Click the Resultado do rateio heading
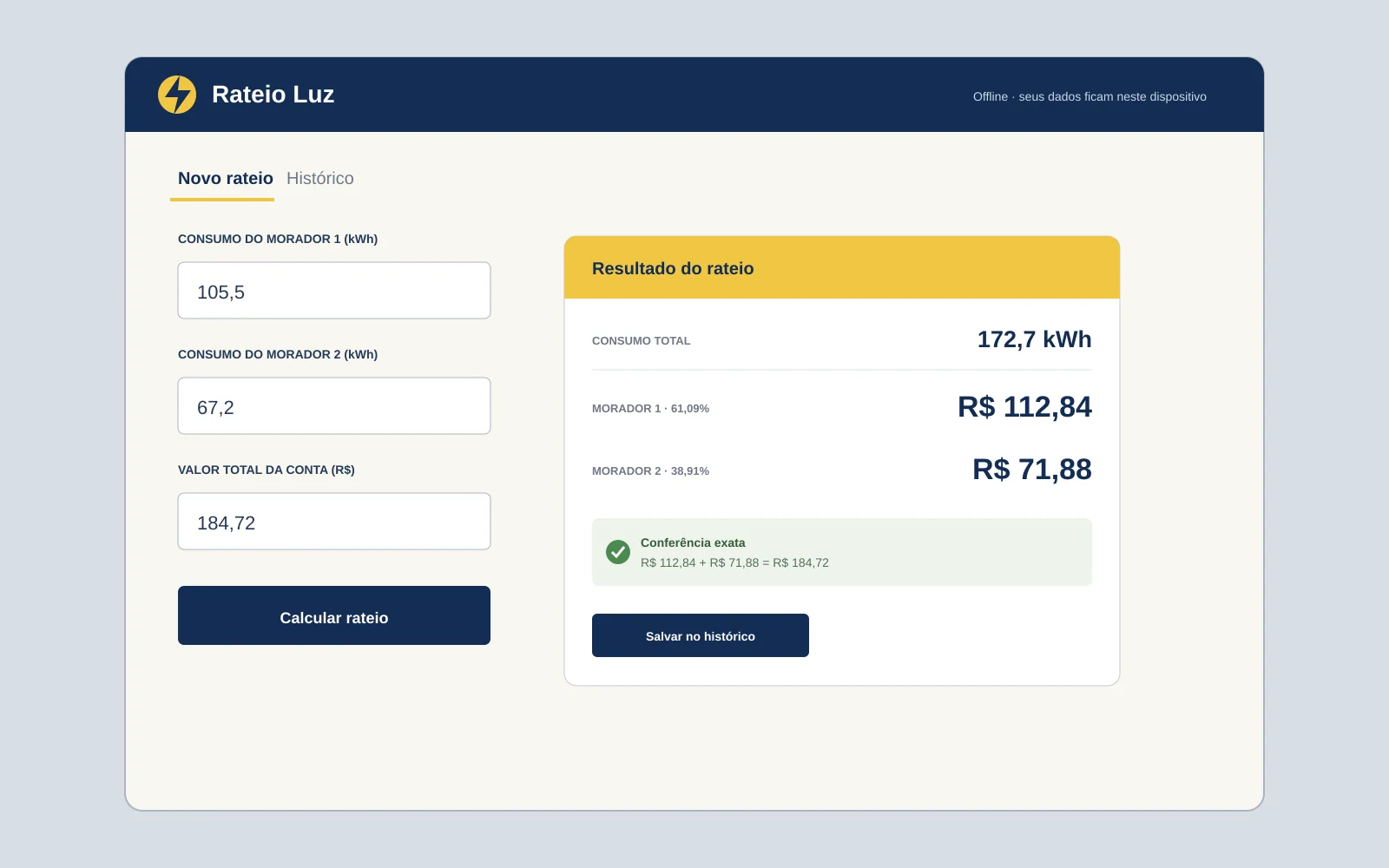The height and width of the screenshot is (868, 1389). pos(673,268)
